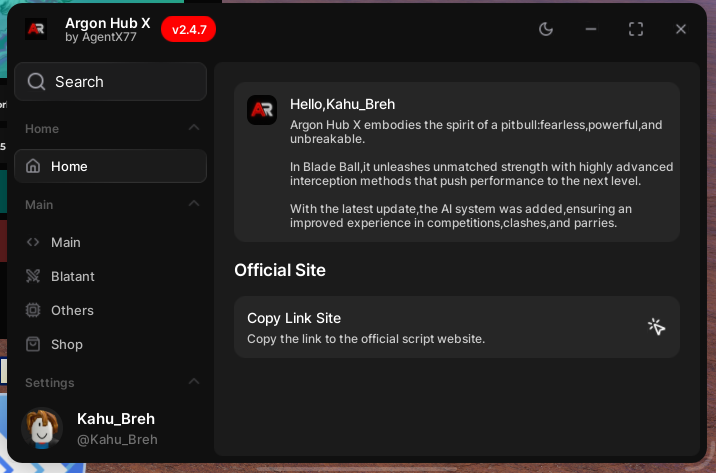Collapse the Main section chevron
Image resolution: width=716 pixels, height=473 pixels.
pos(194,204)
